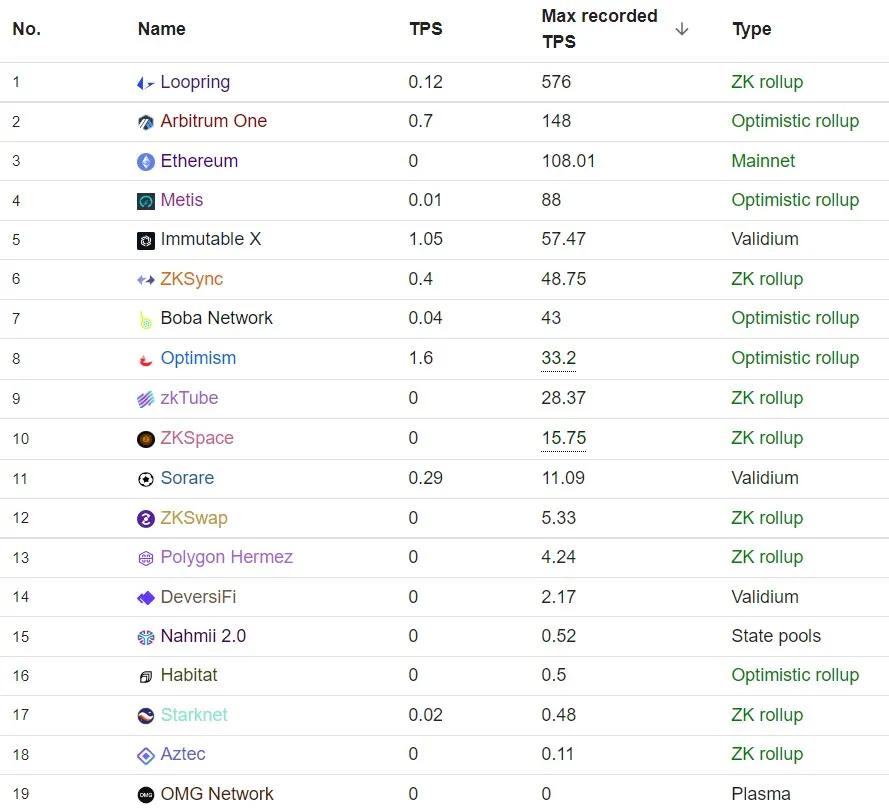Click the Loopring logo icon
Screen dimensions: 889x810
[x=146, y=83]
